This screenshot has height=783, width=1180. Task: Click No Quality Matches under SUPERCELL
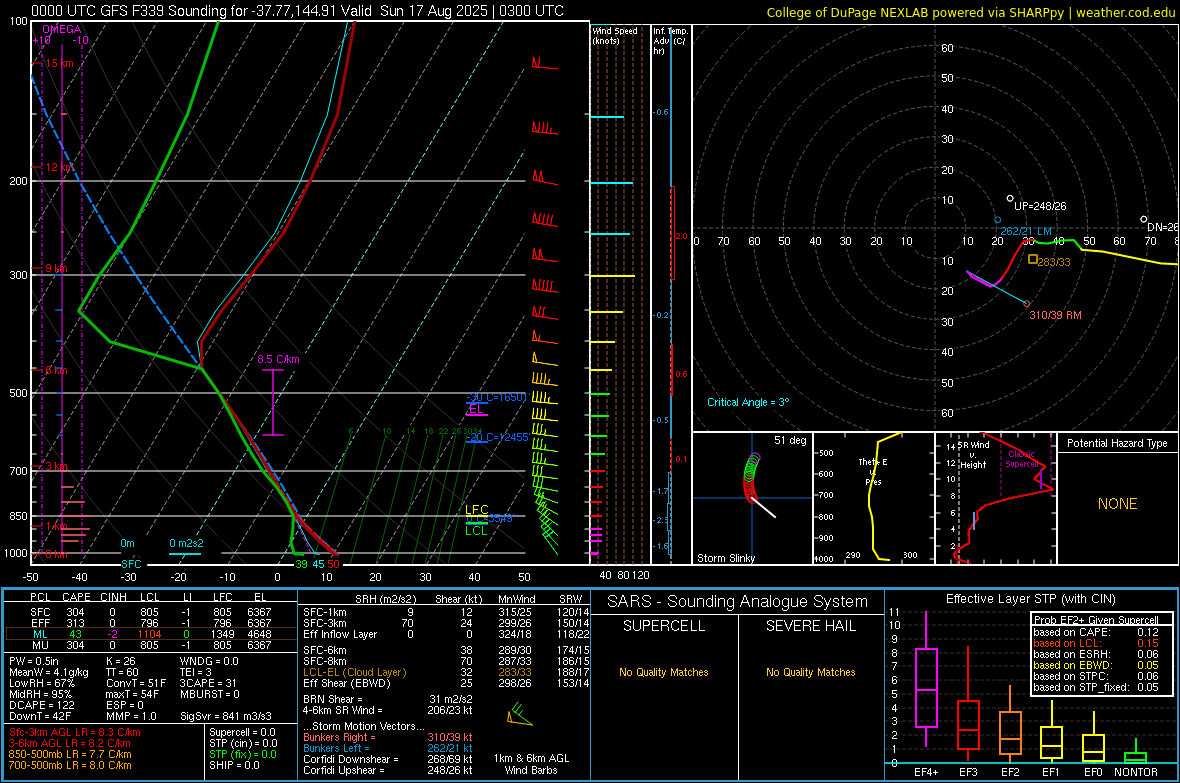(x=664, y=672)
